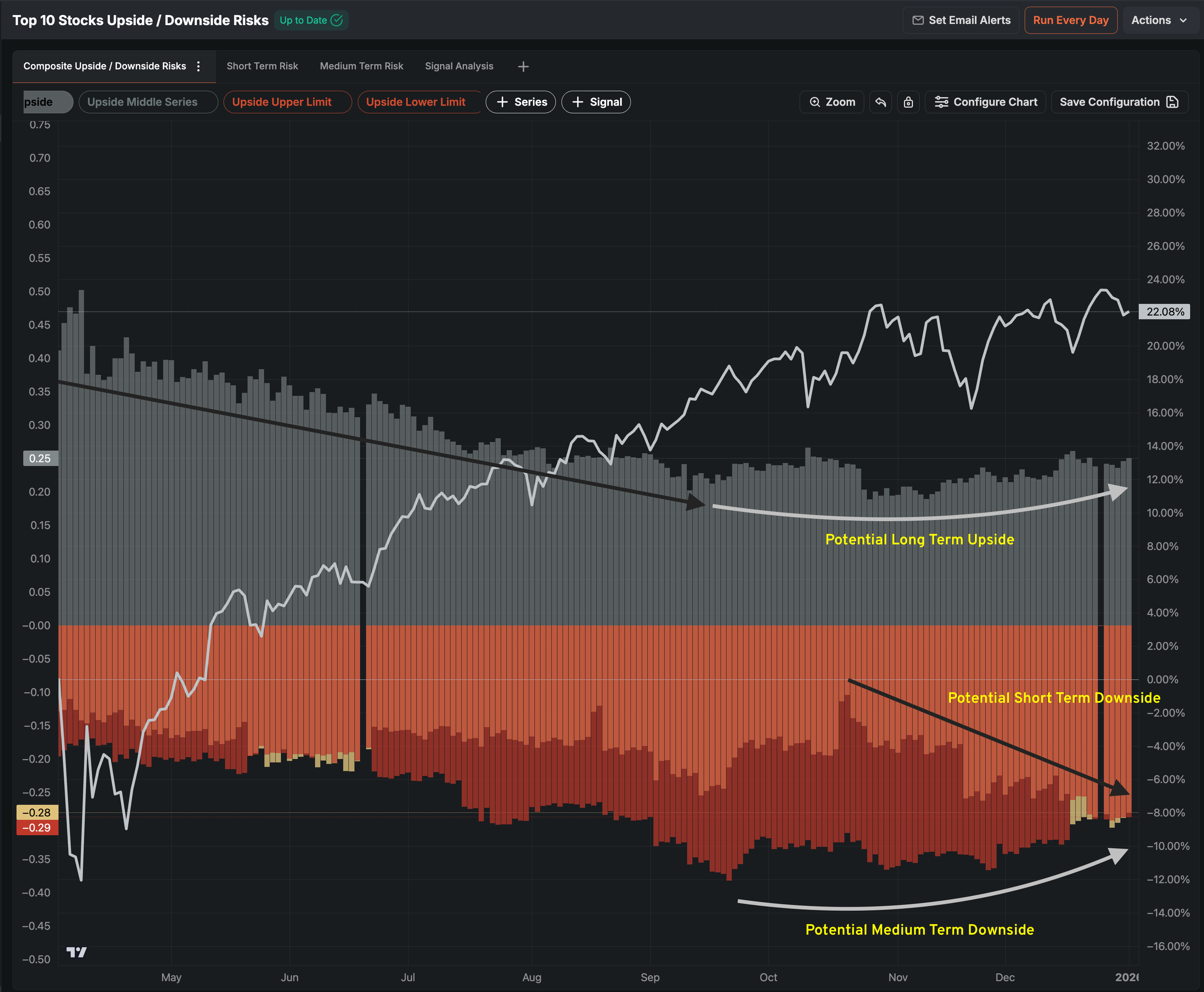Open the add Signal menu
The image size is (1204, 992).
coord(596,102)
